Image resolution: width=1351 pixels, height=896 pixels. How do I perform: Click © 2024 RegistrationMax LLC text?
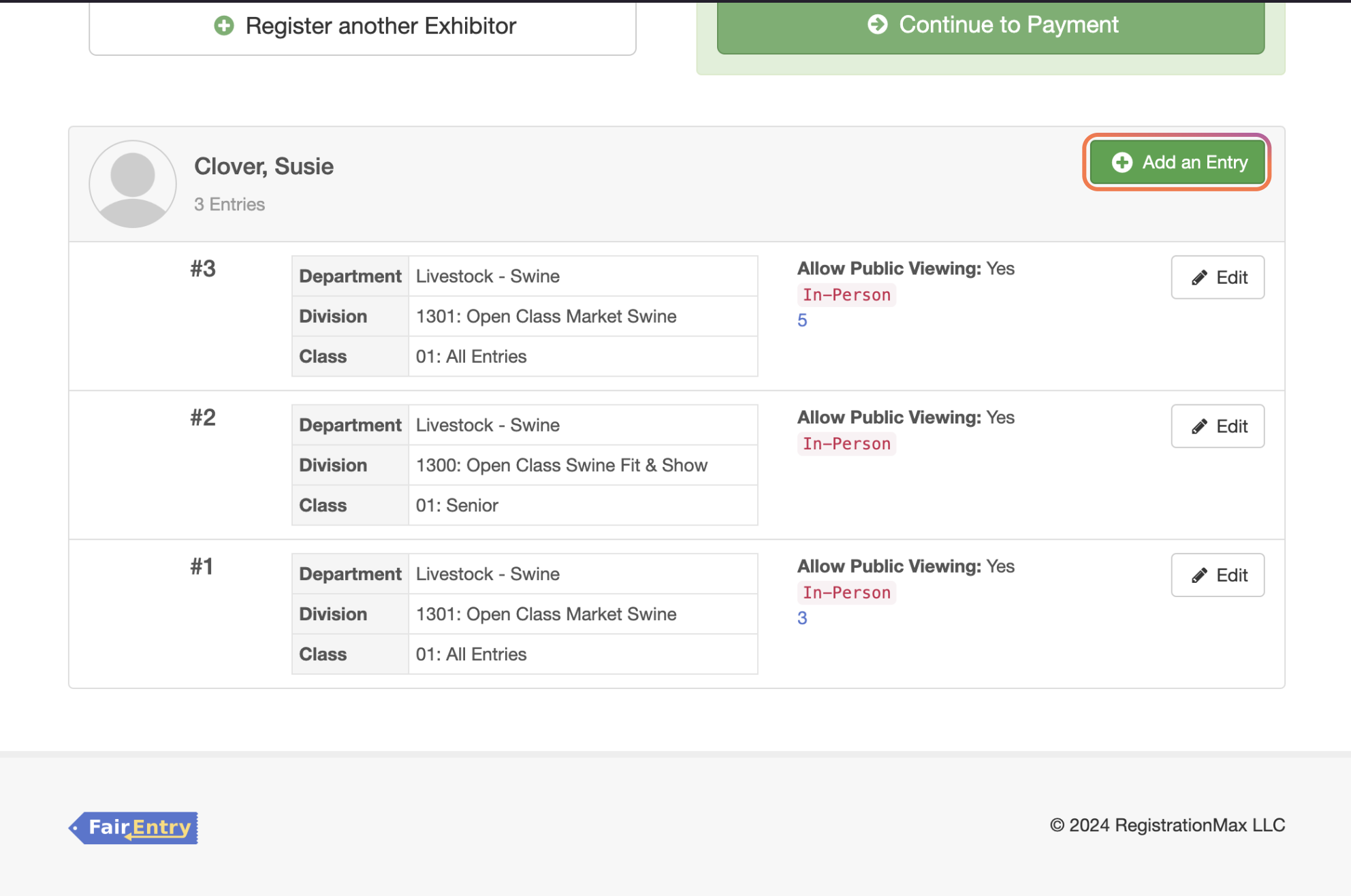pyautogui.click(x=1167, y=825)
